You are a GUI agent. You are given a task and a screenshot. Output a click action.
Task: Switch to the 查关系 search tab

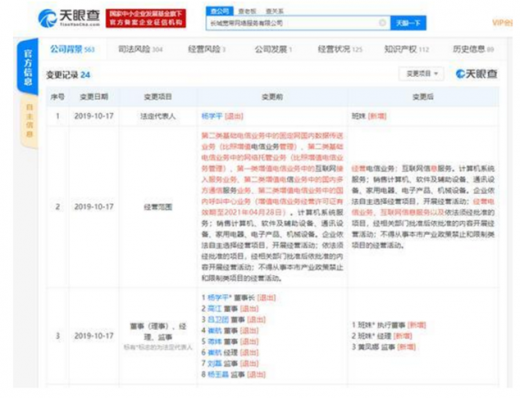(x=274, y=11)
